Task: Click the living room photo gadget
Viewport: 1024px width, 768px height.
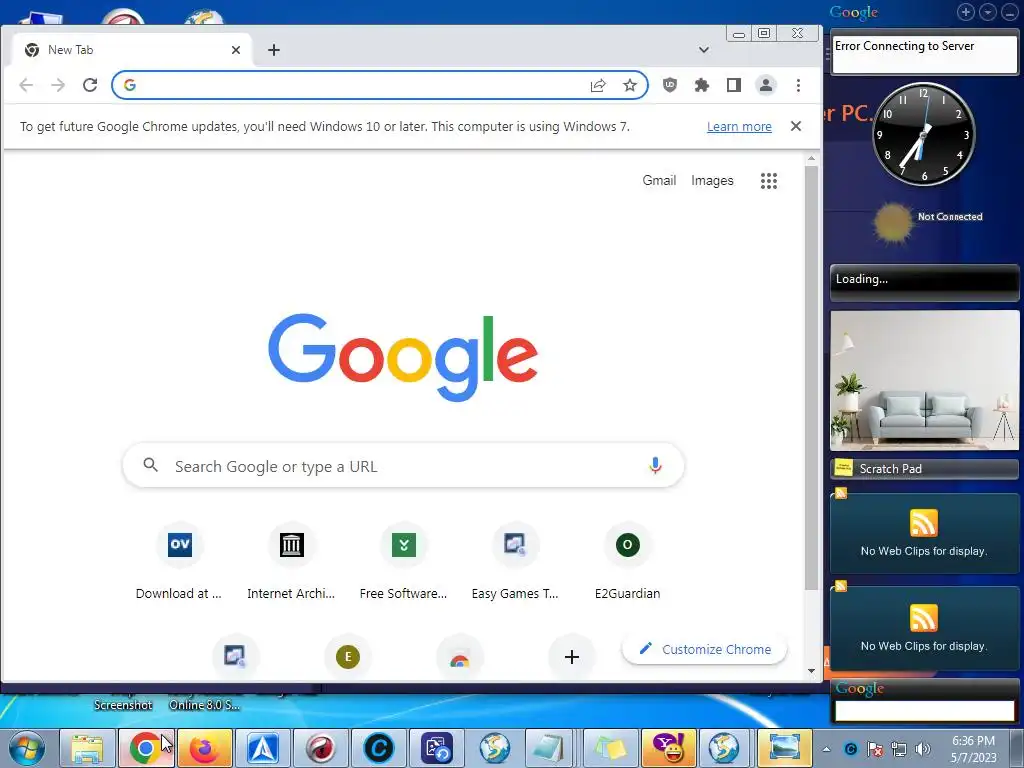Action: point(924,380)
